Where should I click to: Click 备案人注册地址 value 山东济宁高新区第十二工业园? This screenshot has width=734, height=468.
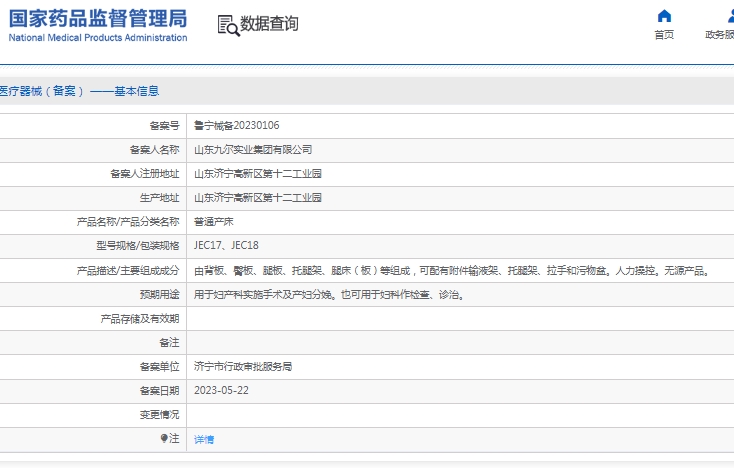point(257,174)
